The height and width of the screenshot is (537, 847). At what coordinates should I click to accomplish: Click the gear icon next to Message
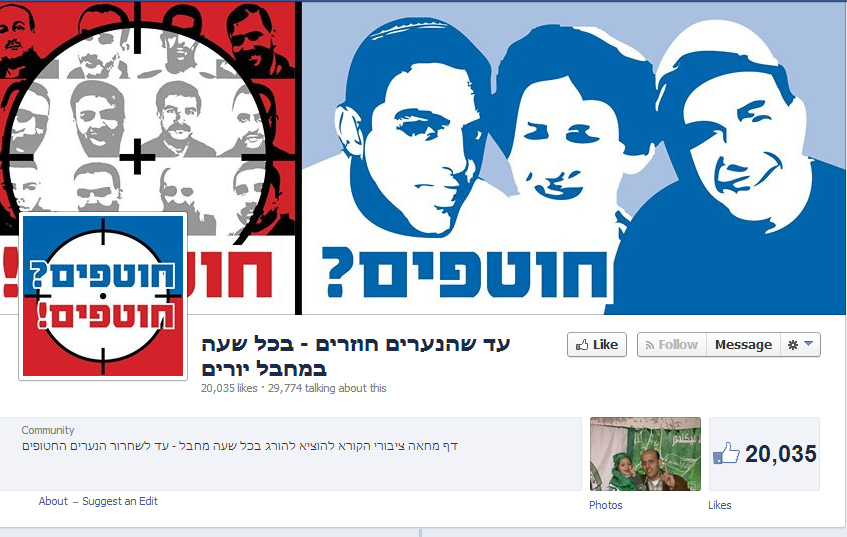pyautogui.click(x=793, y=345)
